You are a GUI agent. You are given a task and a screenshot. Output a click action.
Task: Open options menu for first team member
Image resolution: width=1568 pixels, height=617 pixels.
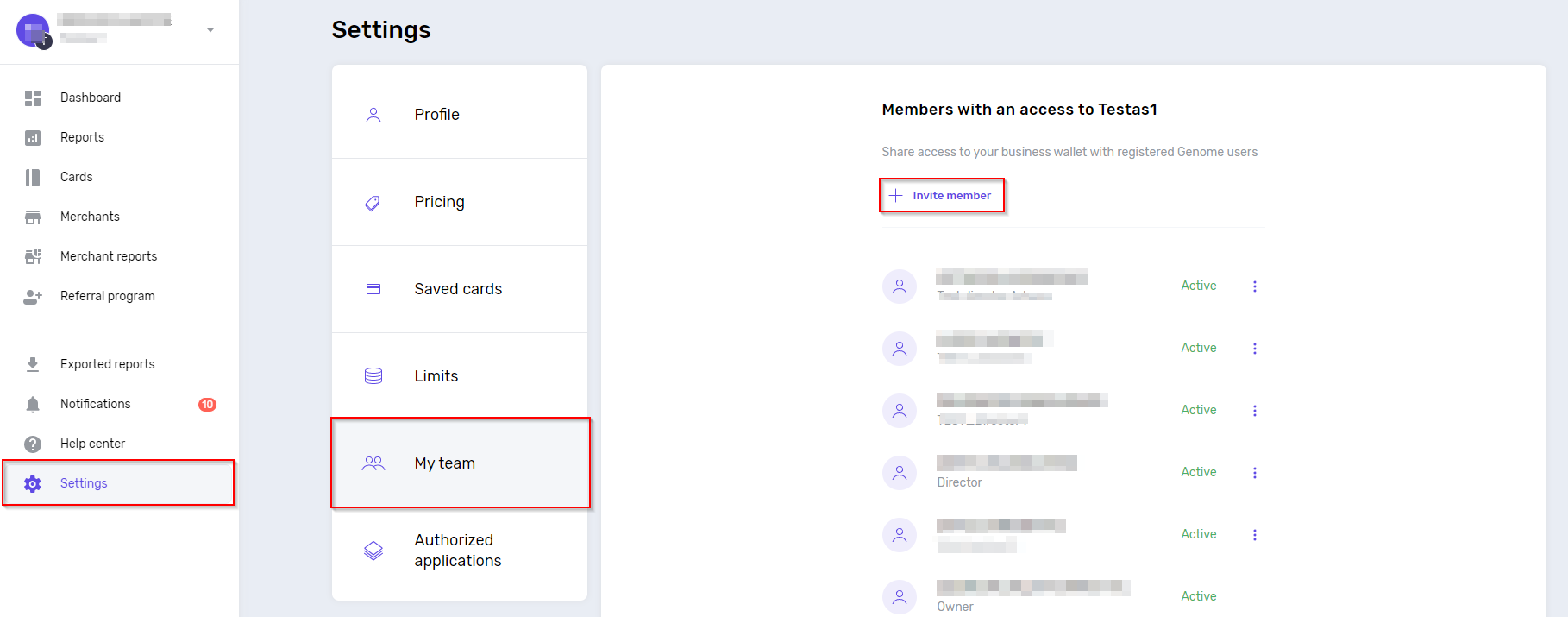pyautogui.click(x=1255, y=286)
